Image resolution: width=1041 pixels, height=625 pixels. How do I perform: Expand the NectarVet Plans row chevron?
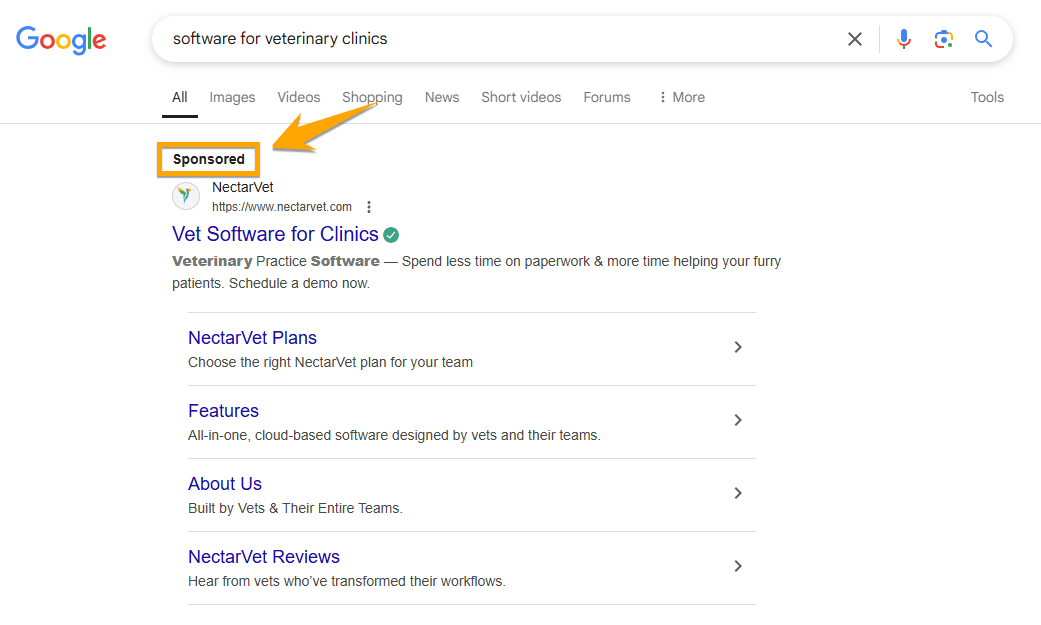click(x=738, y=347)
